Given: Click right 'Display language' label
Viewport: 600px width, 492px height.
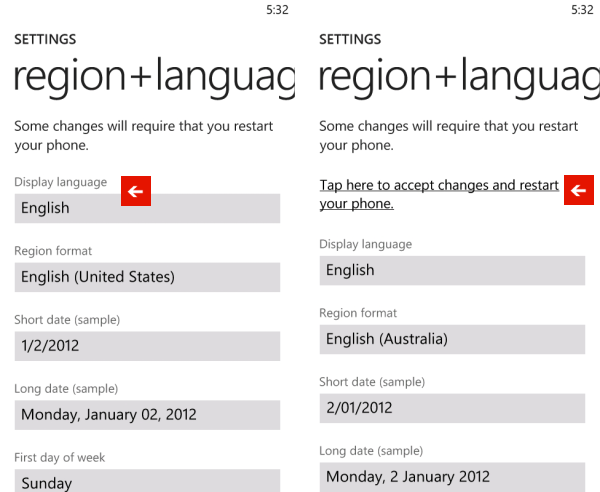Looking at the screenshot, I should (x=365, y=244).
